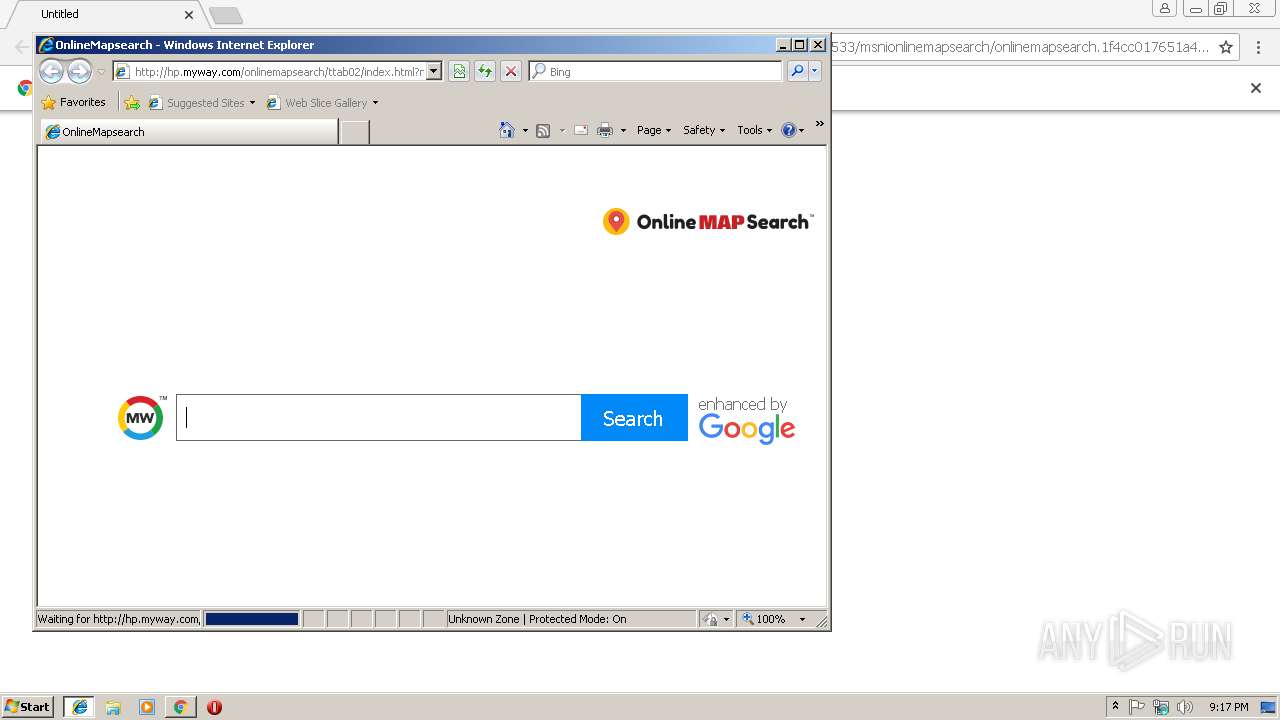Click the Chrome user profile icon

pos(1164,9)
